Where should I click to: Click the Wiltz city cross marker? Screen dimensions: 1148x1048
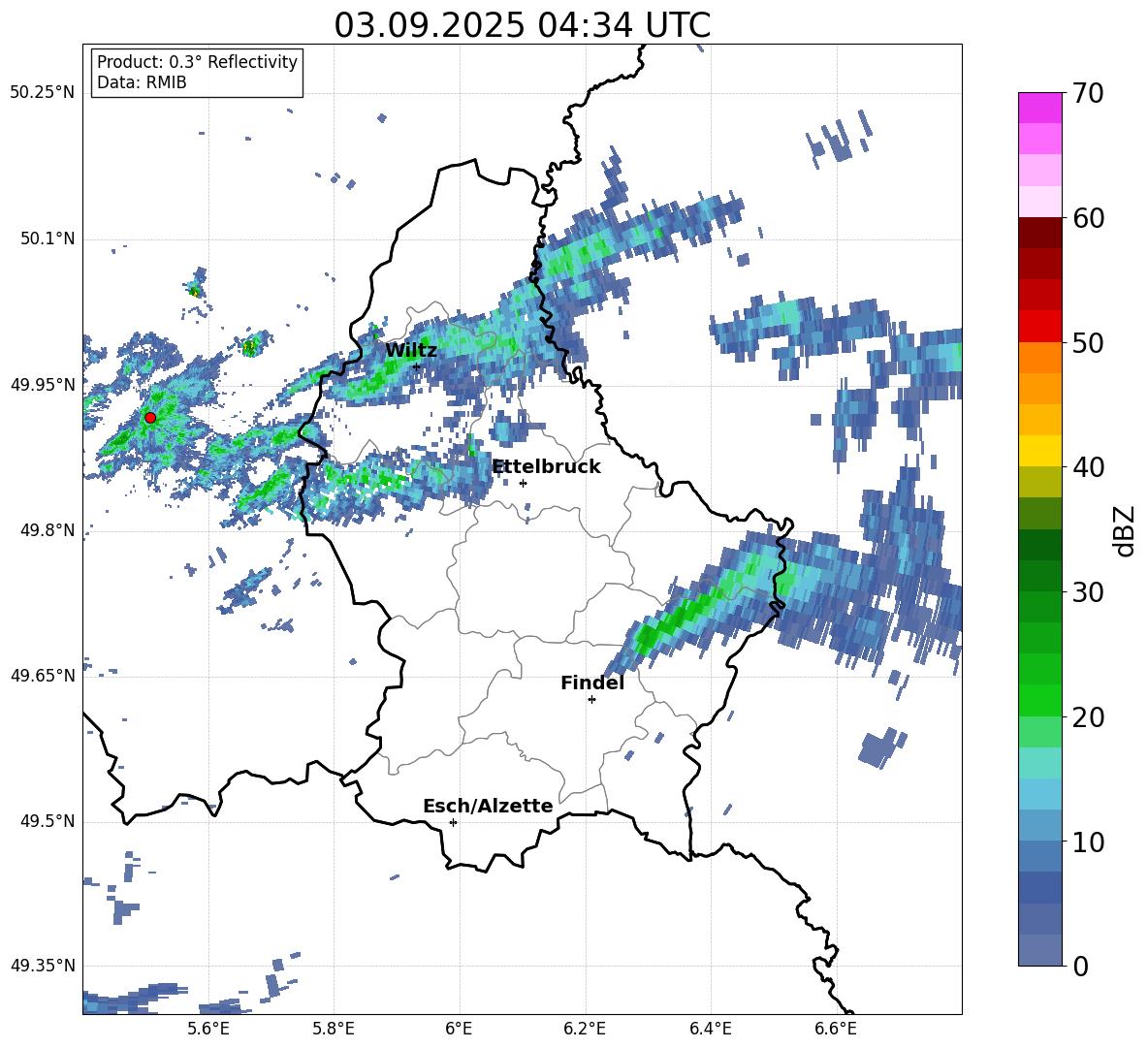coord(417,367)
